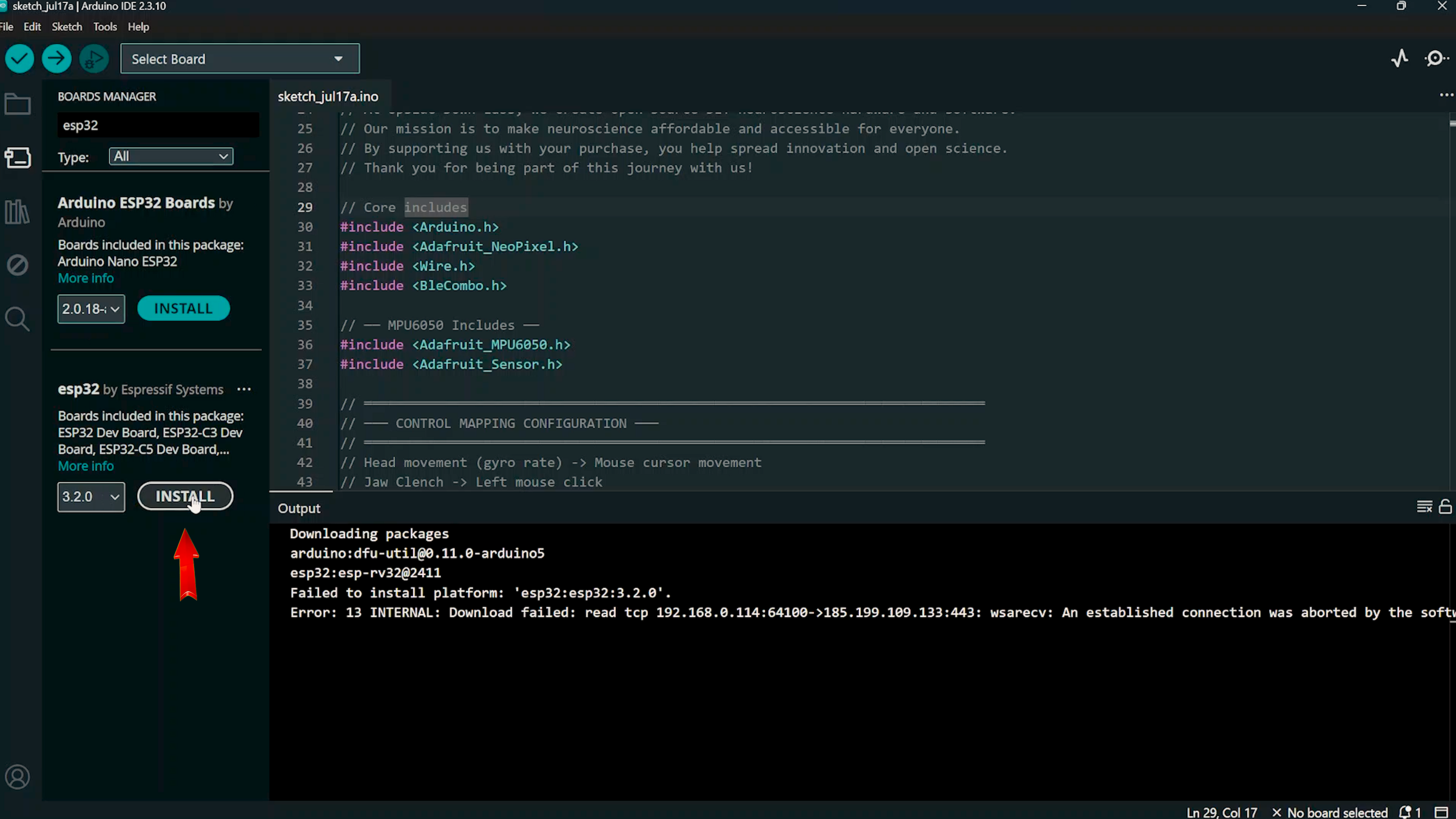
Task: Click the Jaw Clench comment line
Action: pyautogui.click(x=471, y=482)
